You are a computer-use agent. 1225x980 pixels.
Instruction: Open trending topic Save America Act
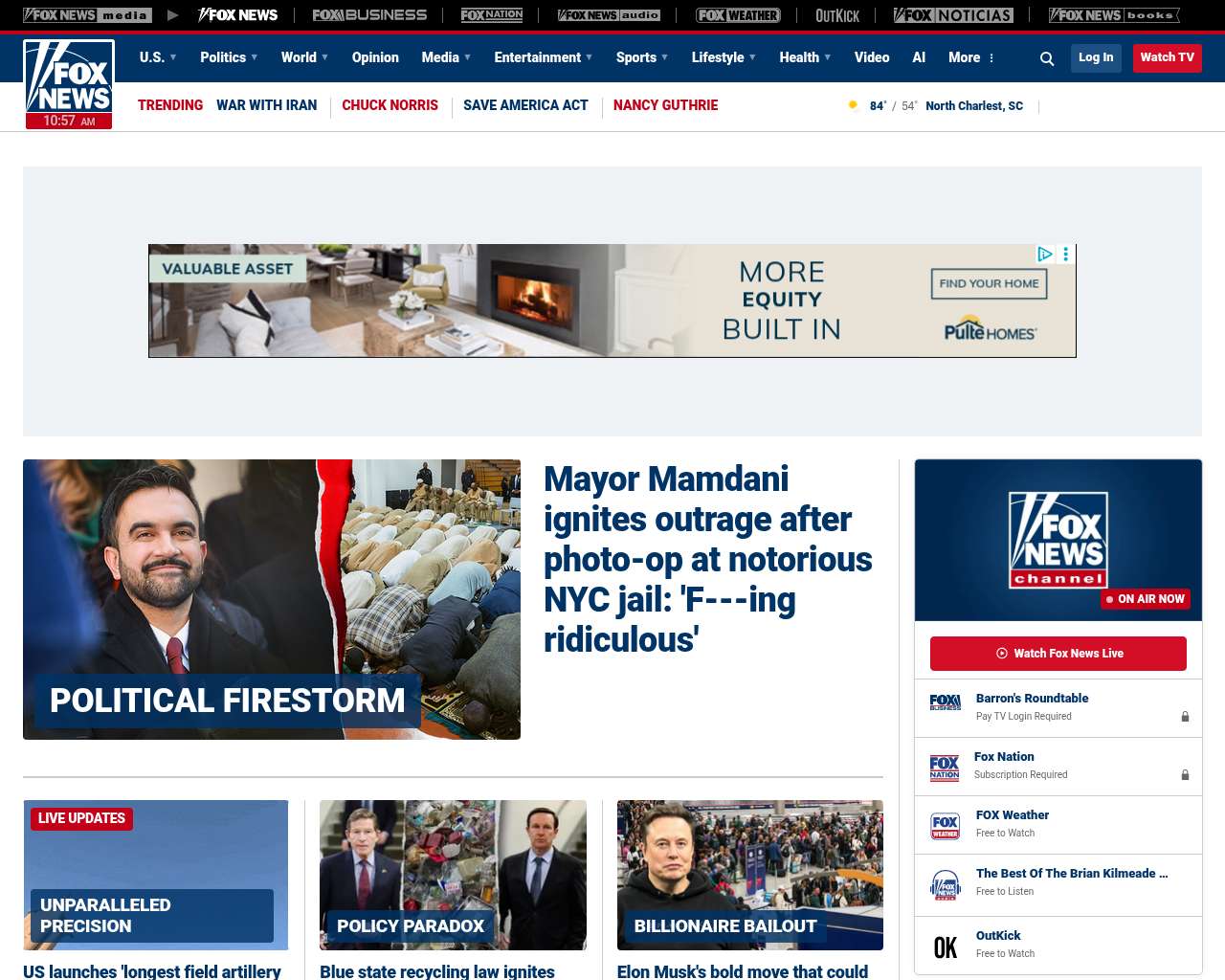(x=525, y=105)
